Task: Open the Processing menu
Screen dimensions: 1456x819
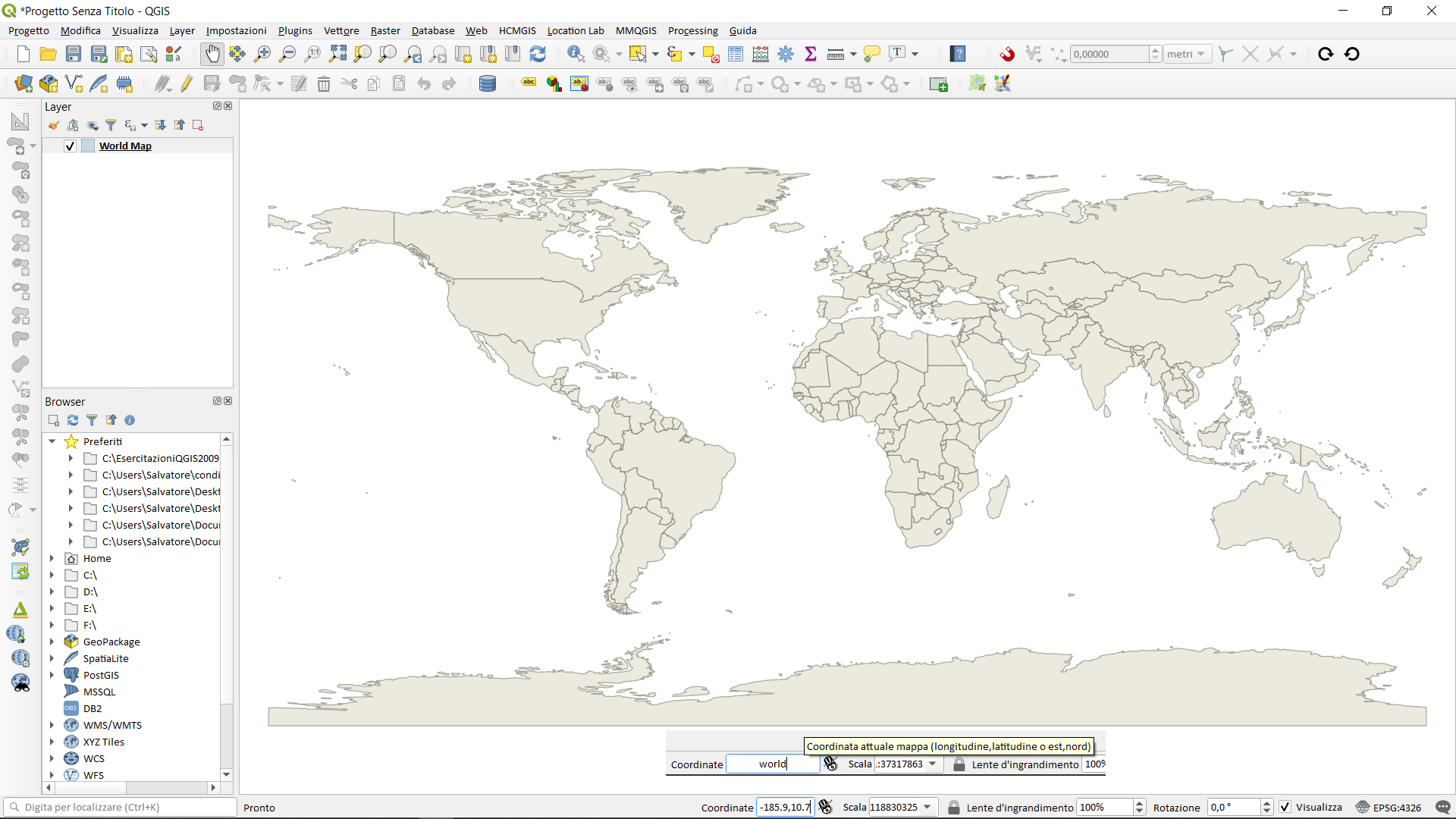Action: (692, 30)
